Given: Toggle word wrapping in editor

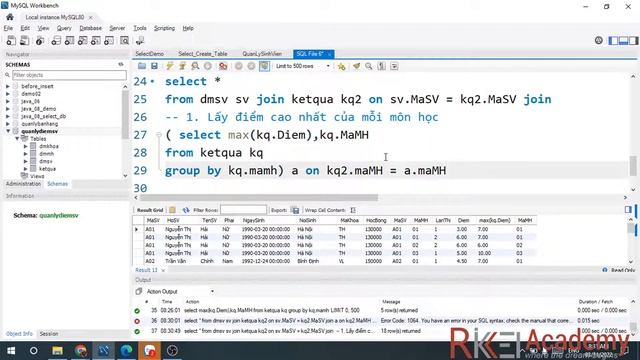Looking at the screenshot, I should coord(394,66).
